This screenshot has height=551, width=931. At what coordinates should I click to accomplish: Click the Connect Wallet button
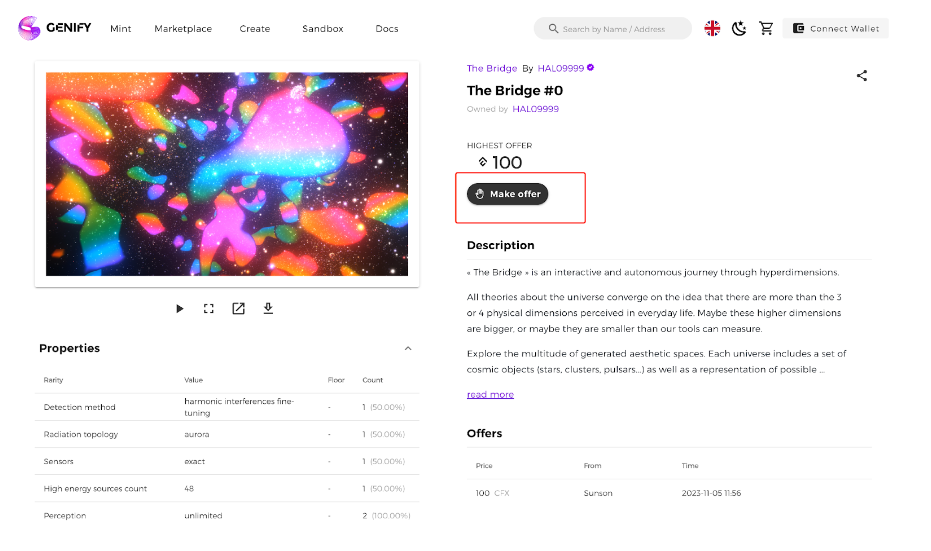pos(835,28)
